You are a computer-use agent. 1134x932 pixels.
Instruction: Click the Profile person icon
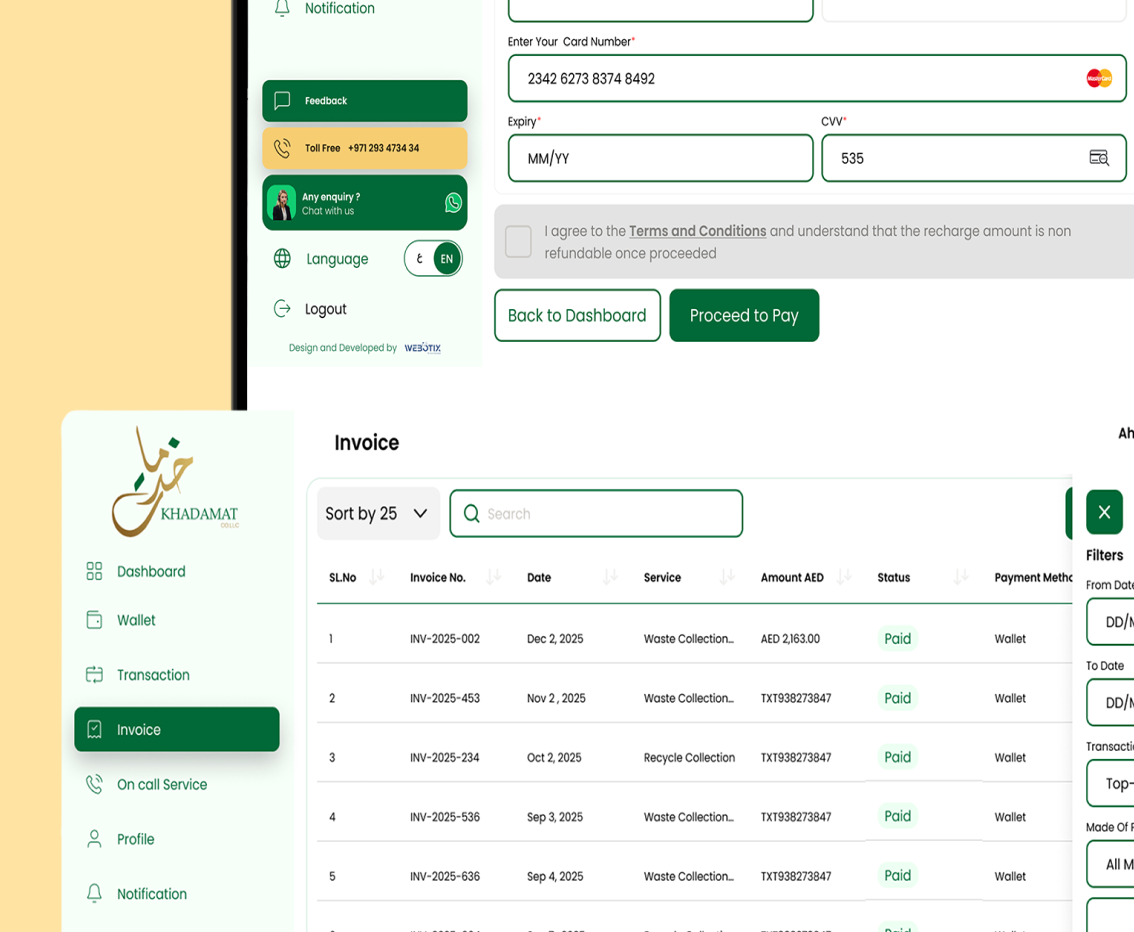click(95, 839)
